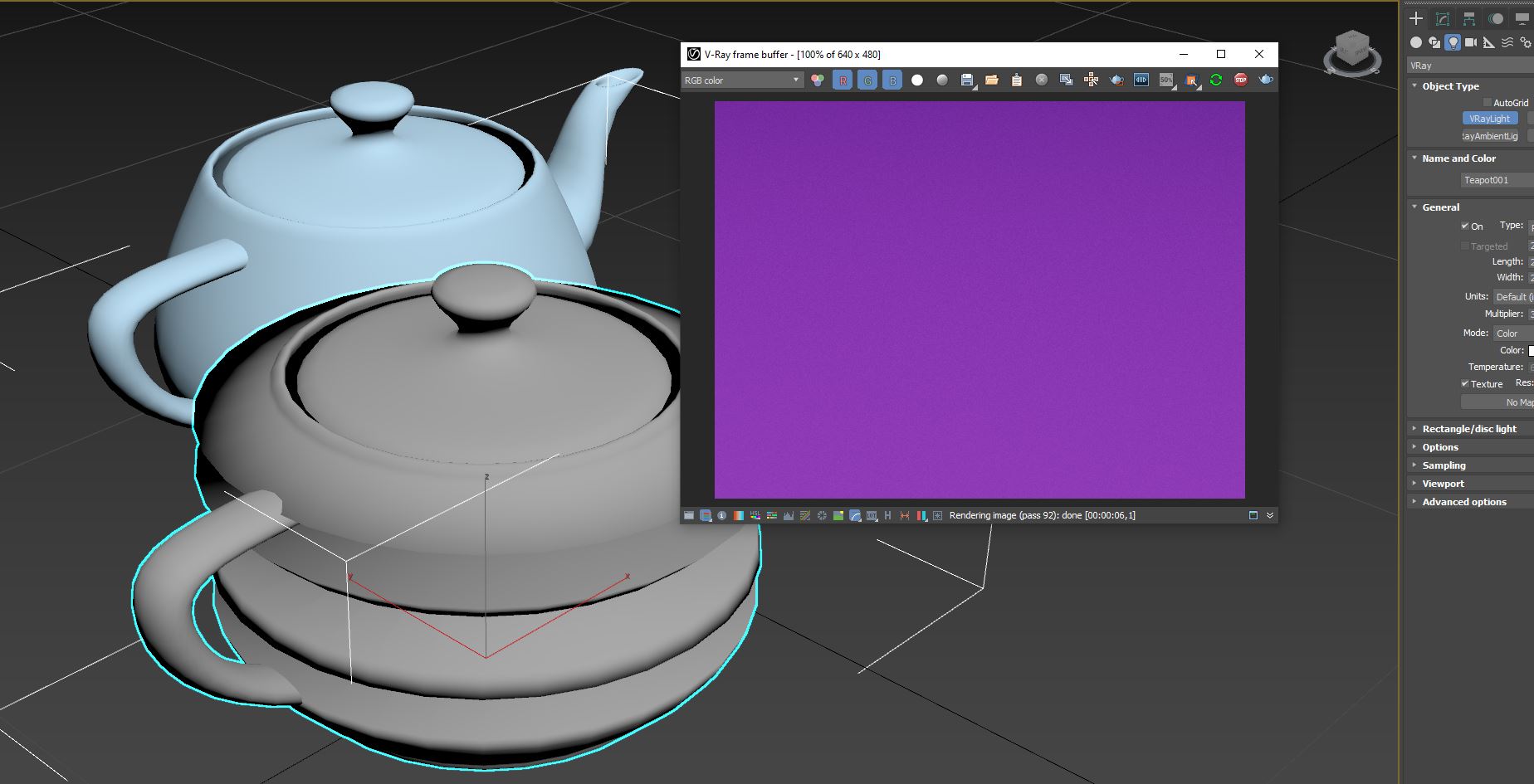Show pixel information with the info icon
The width and height of the screenshot is (1534, 784).
click(x=722, y=515)
